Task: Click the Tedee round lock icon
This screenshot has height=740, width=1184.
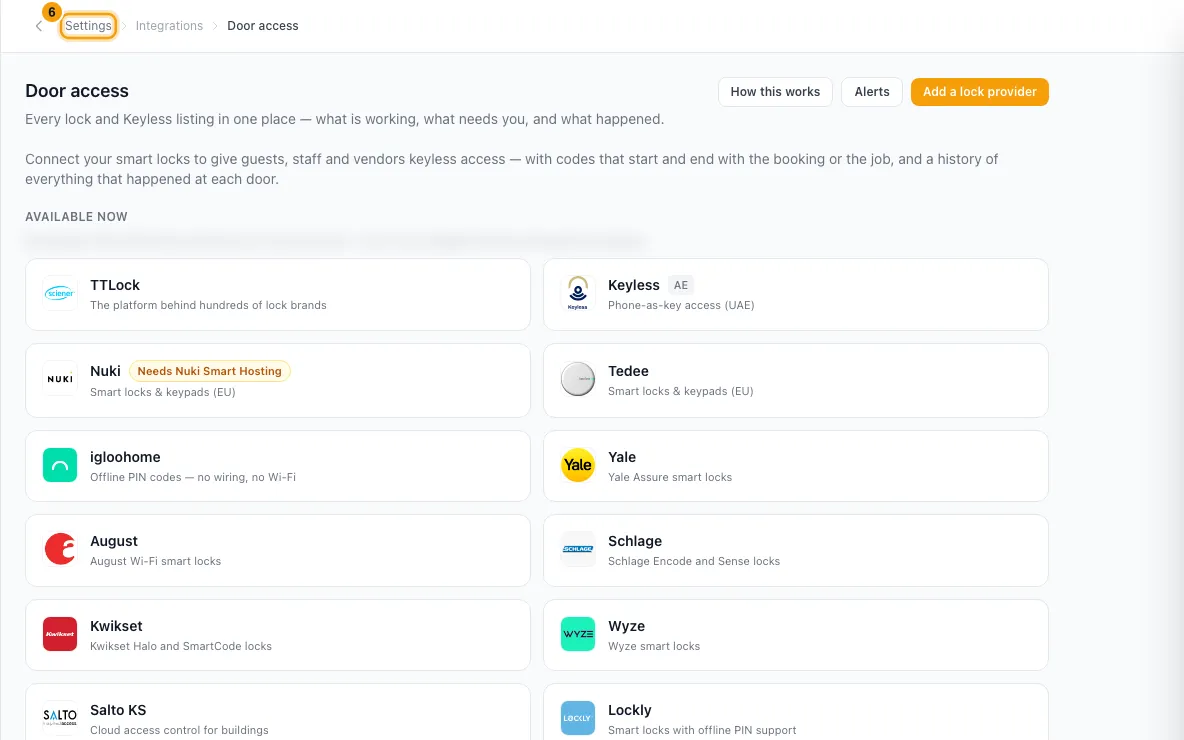Action: [578, 379]
